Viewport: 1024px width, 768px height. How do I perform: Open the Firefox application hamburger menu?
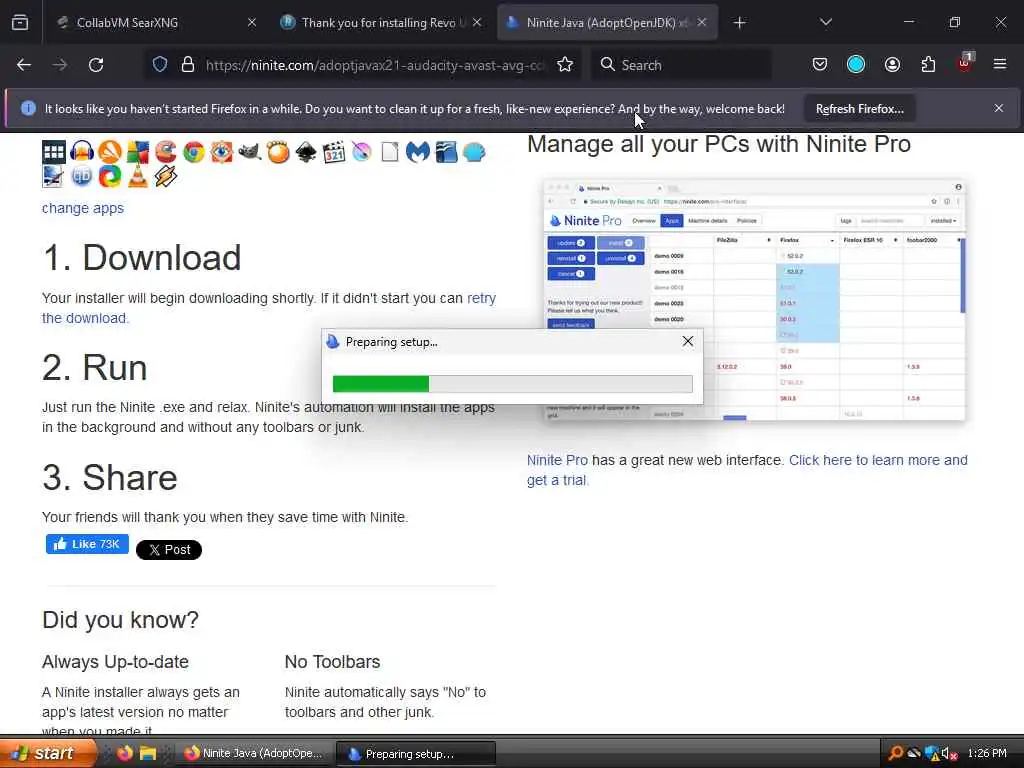coord(1000,65)
